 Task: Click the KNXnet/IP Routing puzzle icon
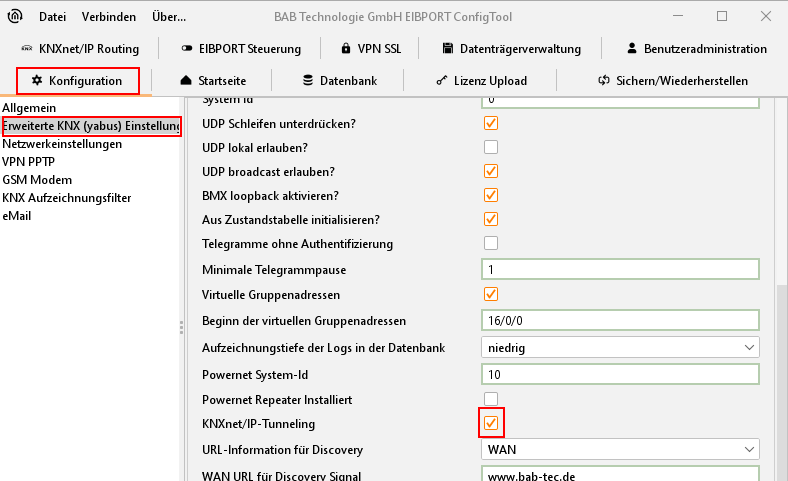[x=26, y=48]
